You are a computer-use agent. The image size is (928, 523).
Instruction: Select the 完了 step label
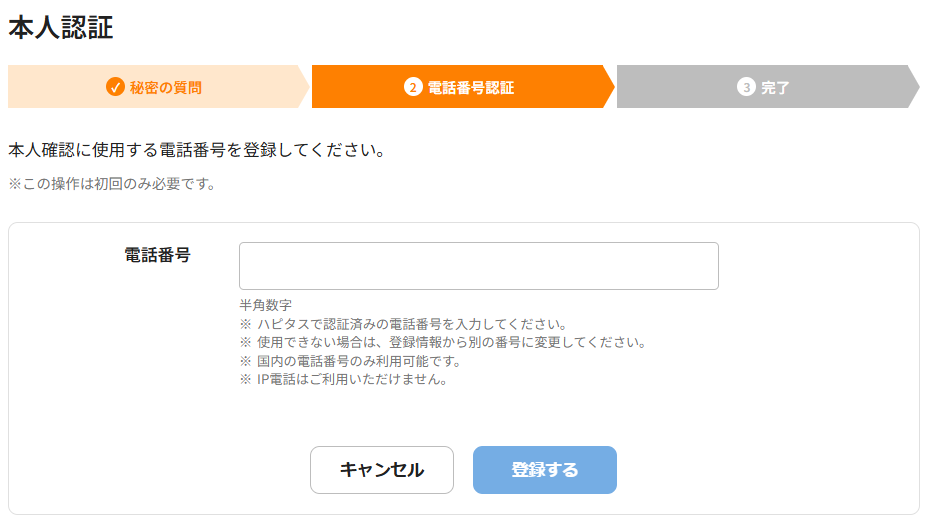pos(775,87)
